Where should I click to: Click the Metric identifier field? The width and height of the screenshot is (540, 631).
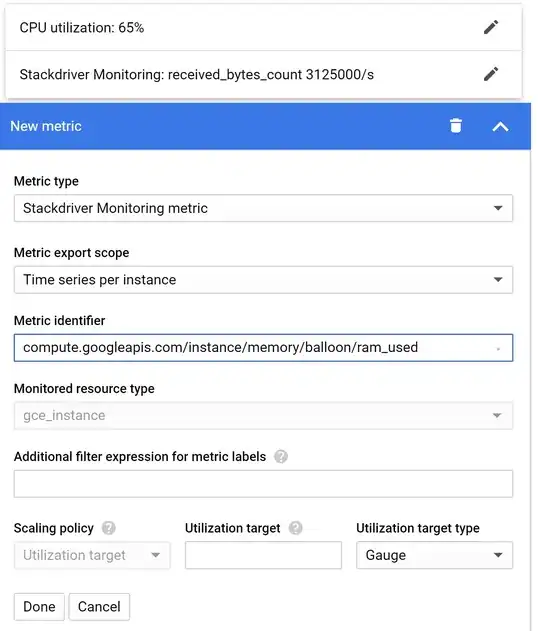(x=263, y=348)
